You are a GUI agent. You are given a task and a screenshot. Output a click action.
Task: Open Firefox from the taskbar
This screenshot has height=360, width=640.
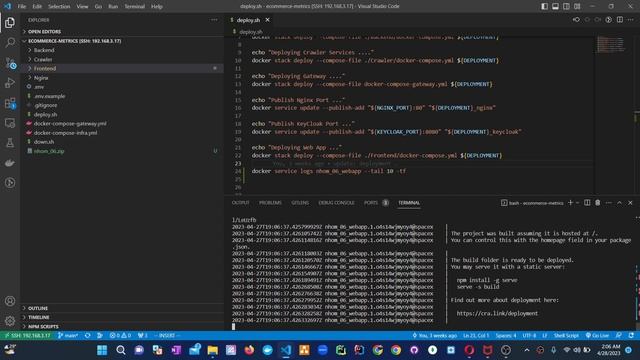(x=249, y=350)
